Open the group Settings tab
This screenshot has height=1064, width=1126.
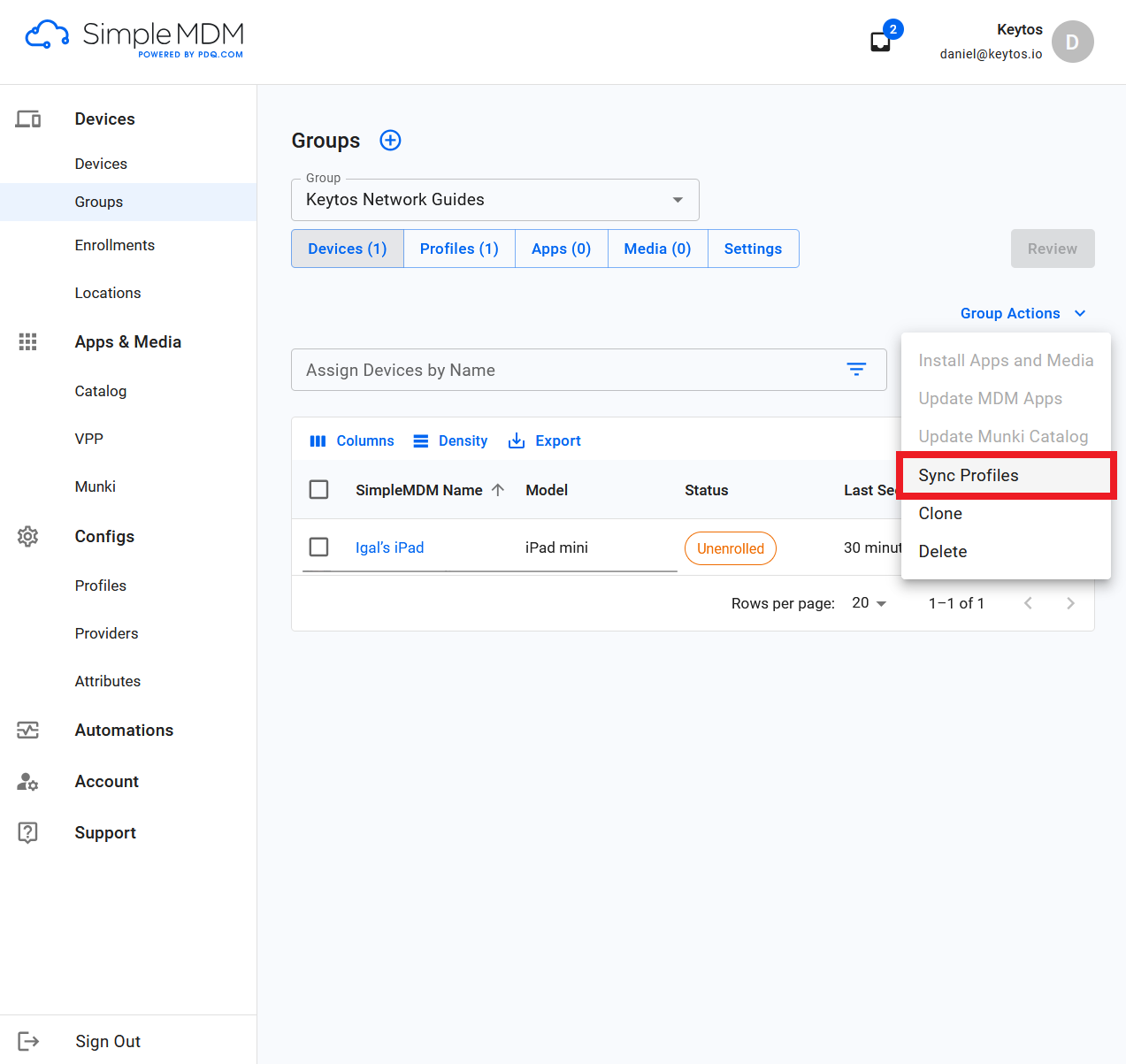pyautogui.click(x=753, y=249)
